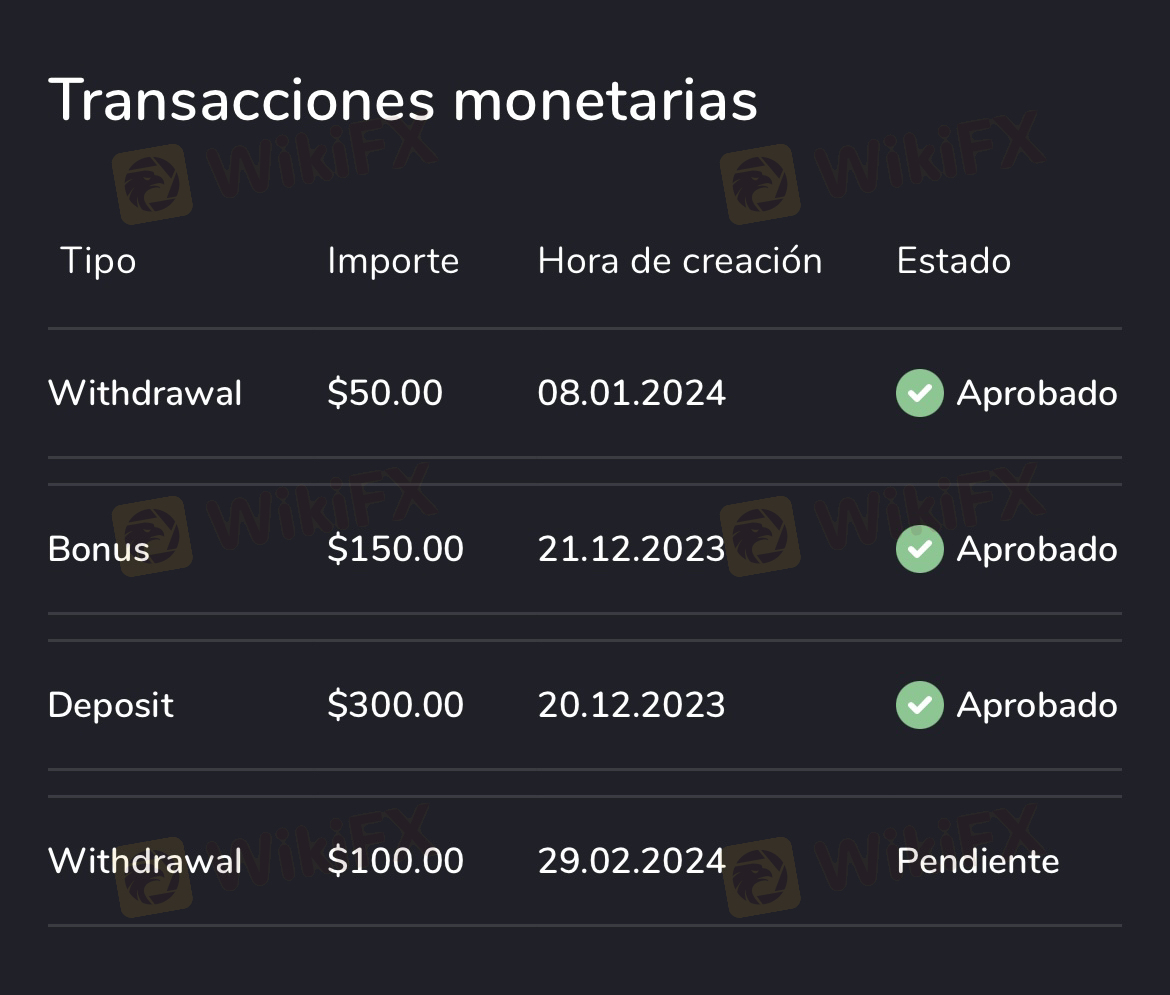Click the Tipo column header
Image resolution: width=1170 pixels, height=995 pixels.
coord(98,261)
